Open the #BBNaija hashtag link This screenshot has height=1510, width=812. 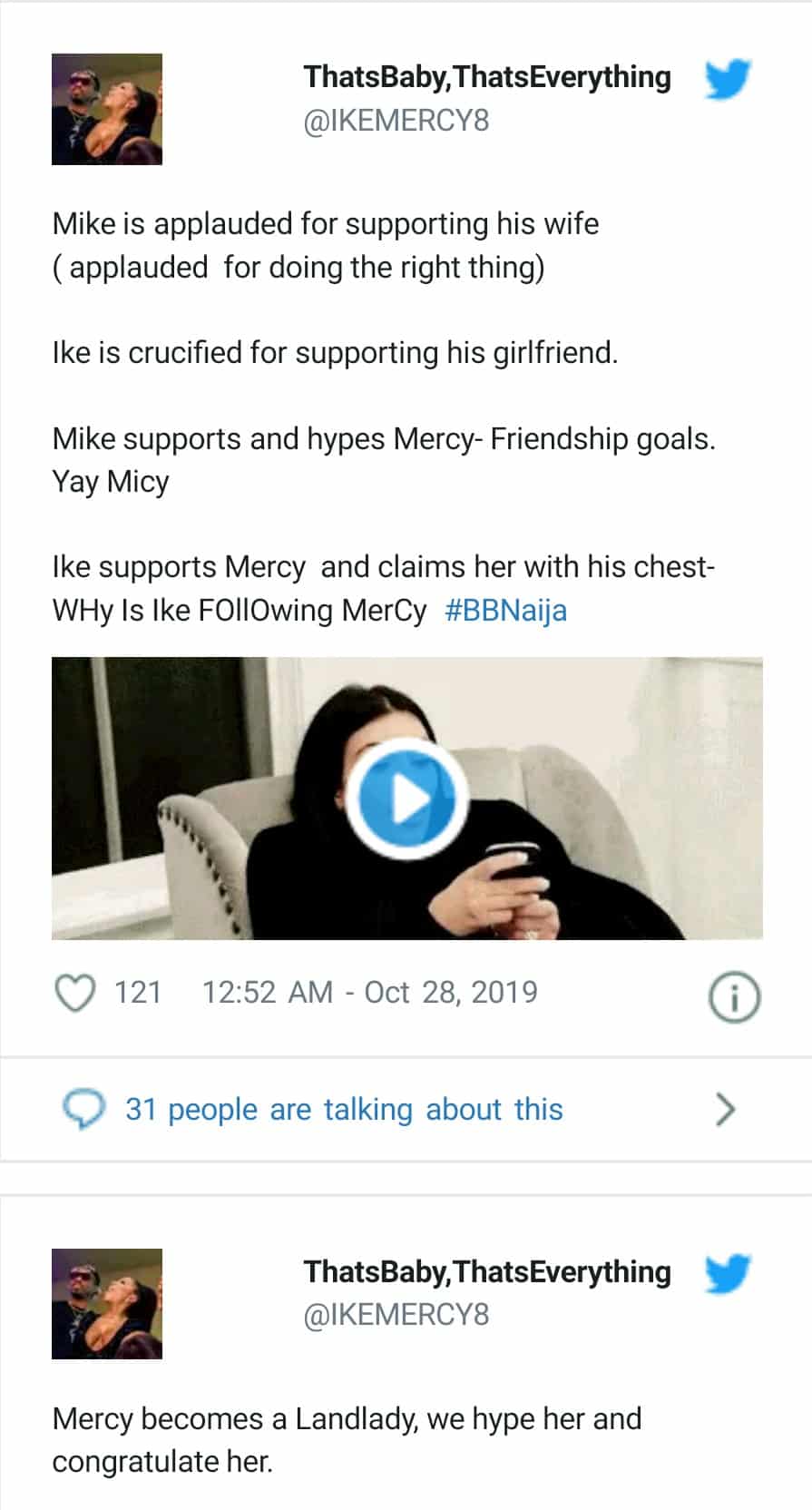click(505, 610)
